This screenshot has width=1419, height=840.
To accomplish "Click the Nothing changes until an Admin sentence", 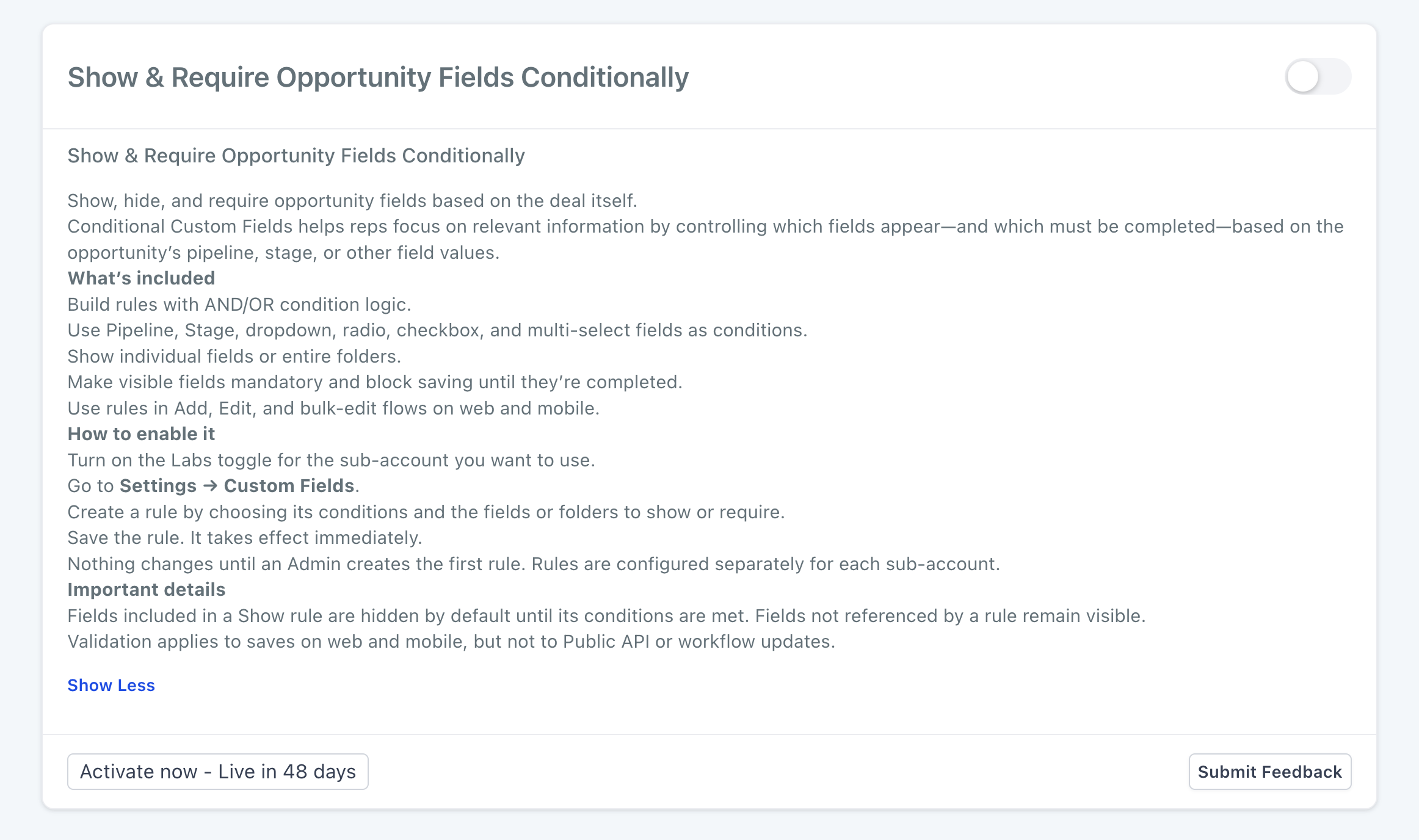I will tap(297, 564).
